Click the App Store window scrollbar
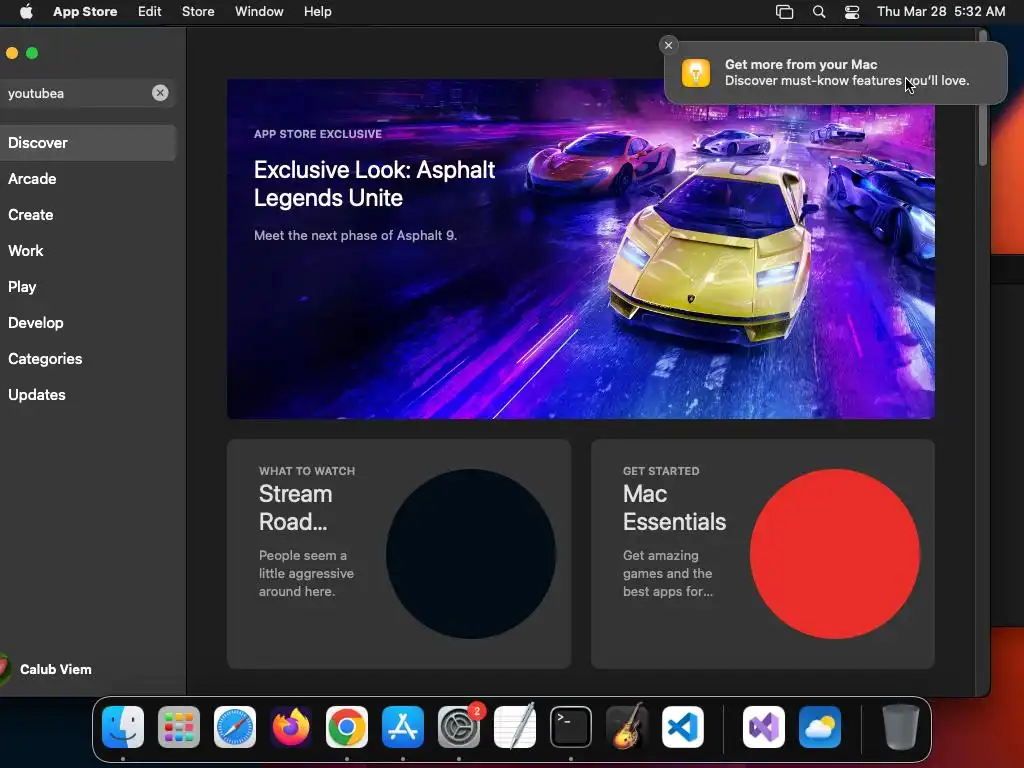Screen dimensions: 1024x768 click(983, 98)
